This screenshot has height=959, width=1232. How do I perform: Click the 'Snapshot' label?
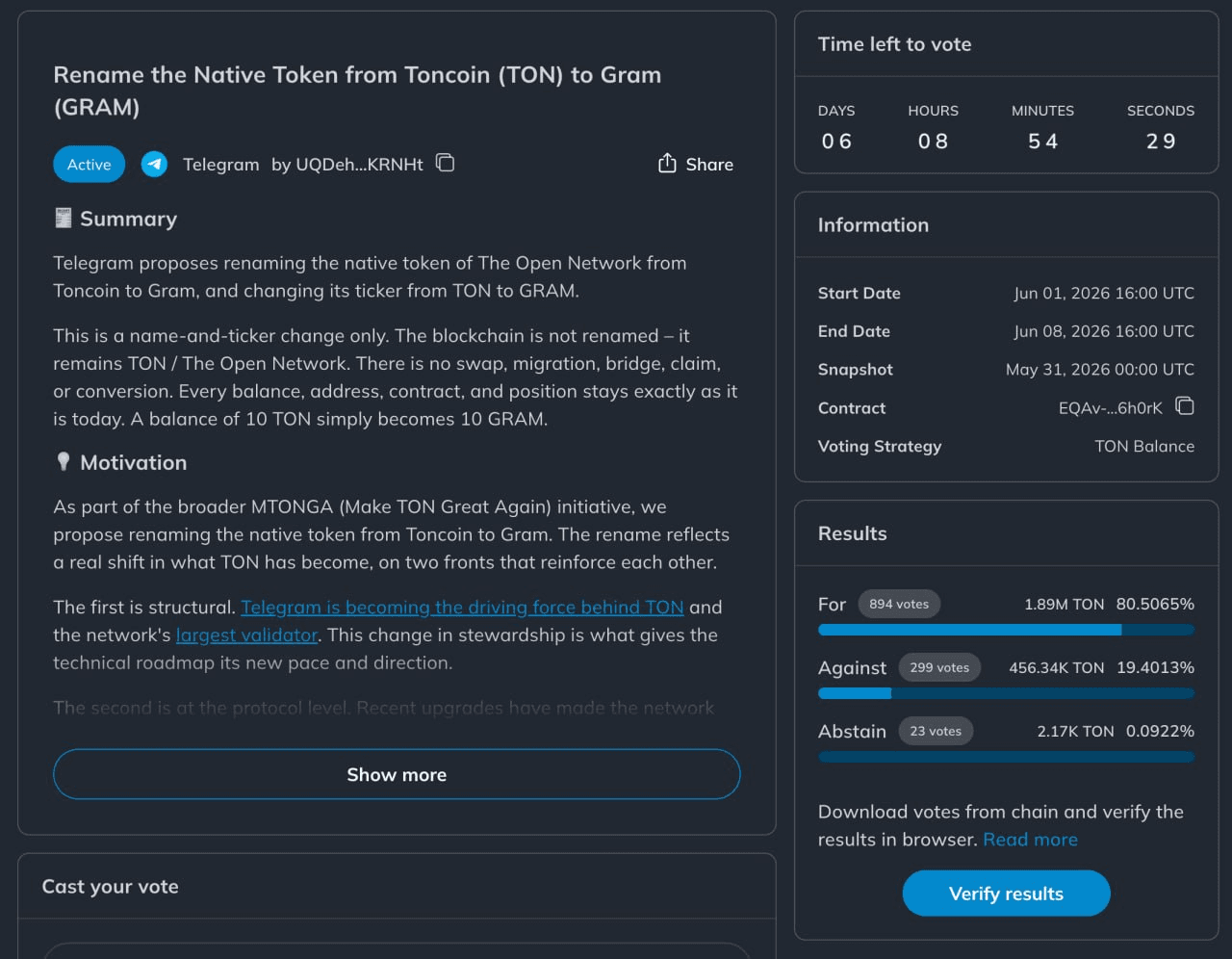coord(855,370)
